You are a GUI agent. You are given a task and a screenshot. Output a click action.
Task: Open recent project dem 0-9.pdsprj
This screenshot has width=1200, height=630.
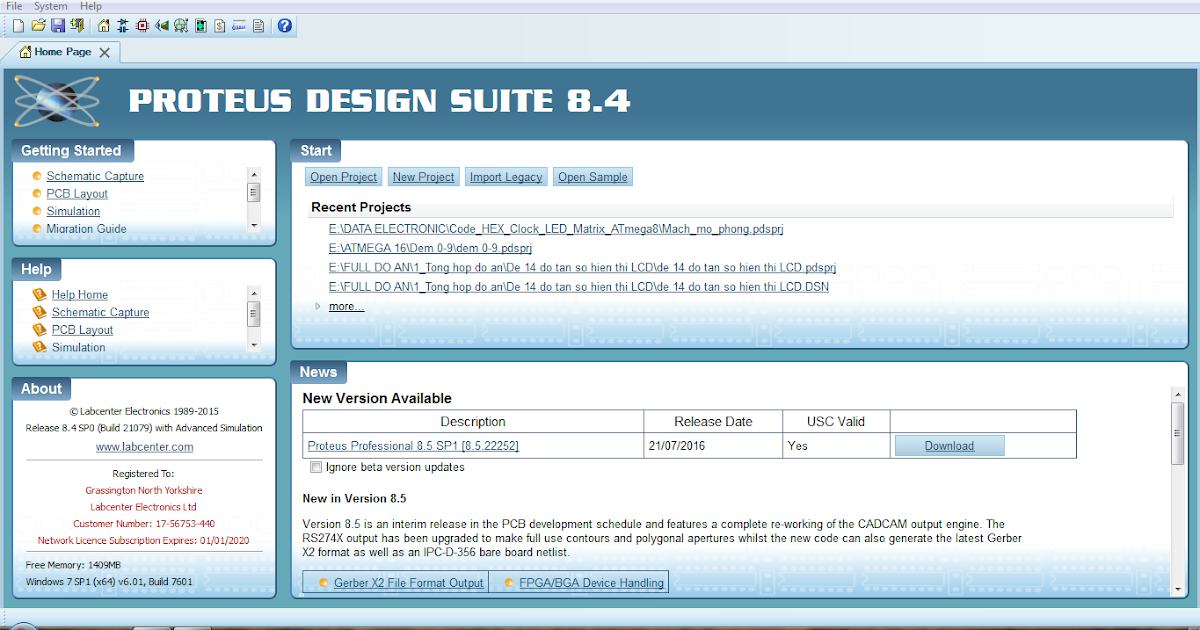(x=430, y=248)
